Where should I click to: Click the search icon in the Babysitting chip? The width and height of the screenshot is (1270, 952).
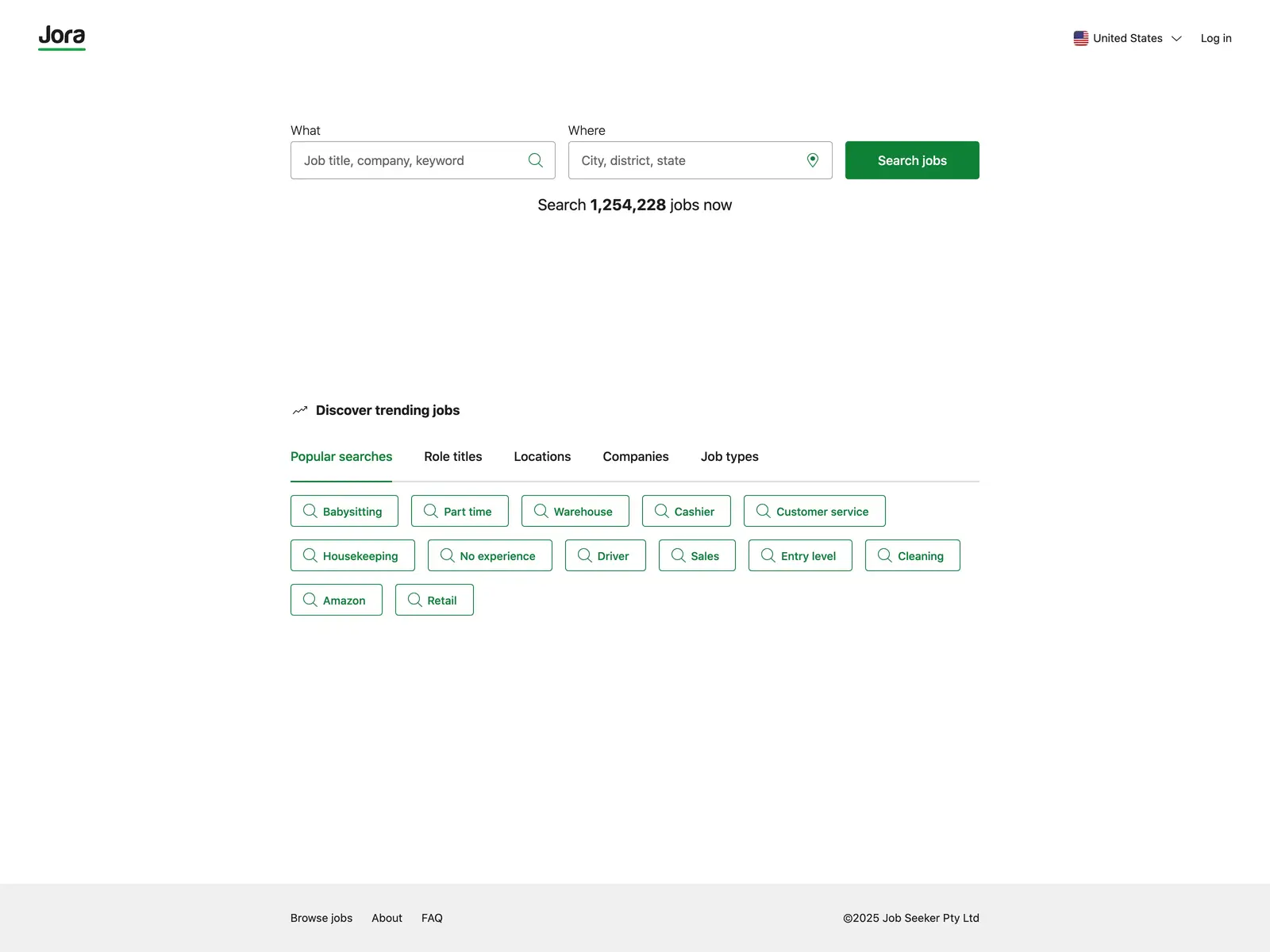310,511
